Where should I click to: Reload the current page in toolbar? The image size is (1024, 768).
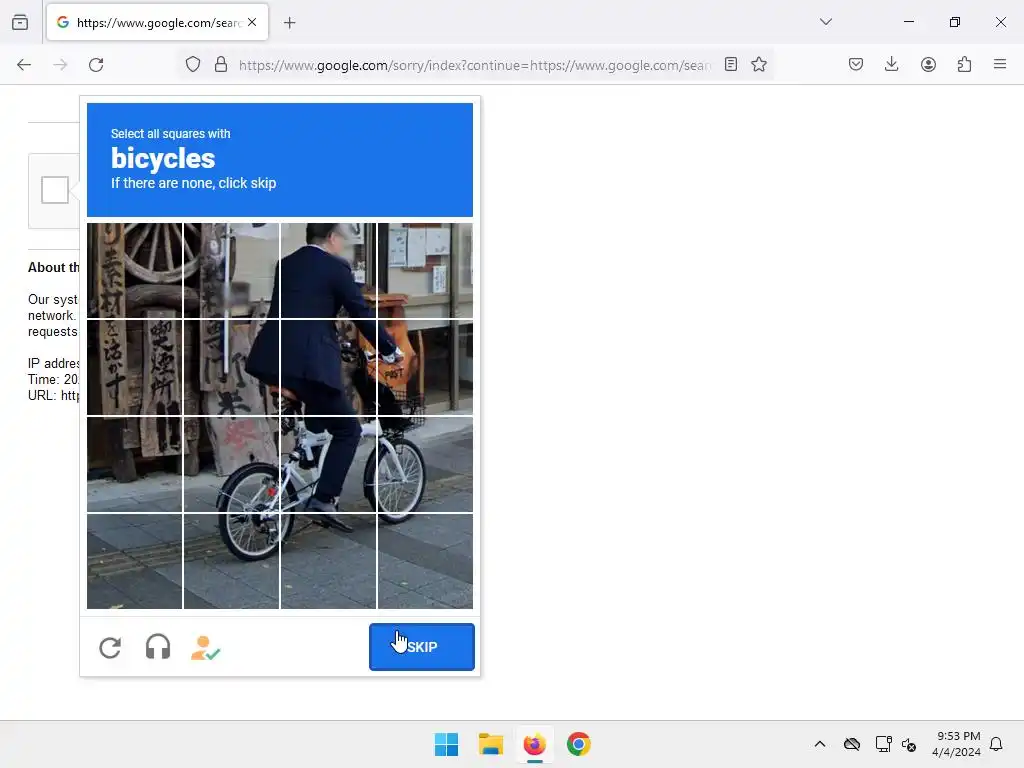click(96, 65)
